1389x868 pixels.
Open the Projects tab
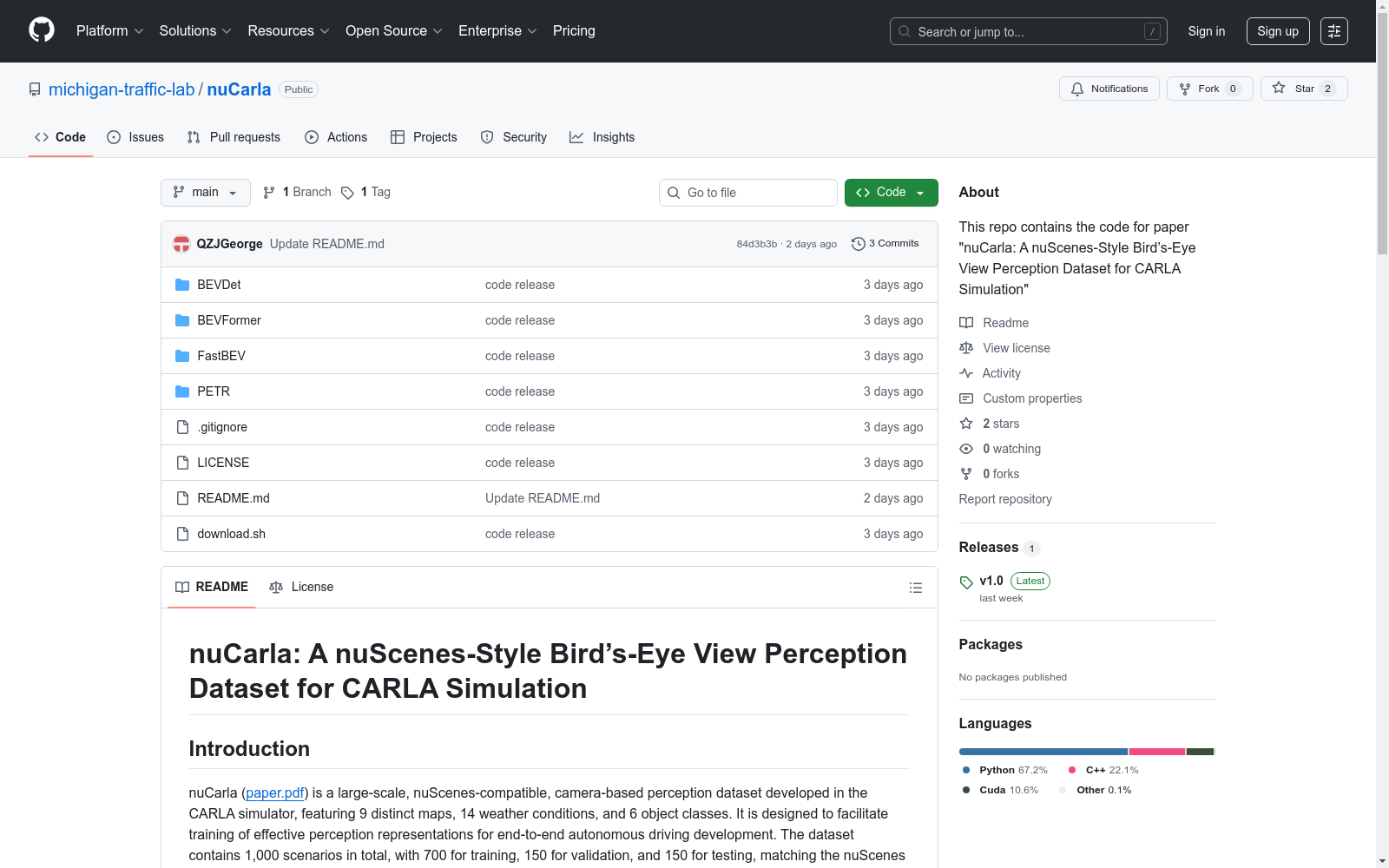(424, 137)
